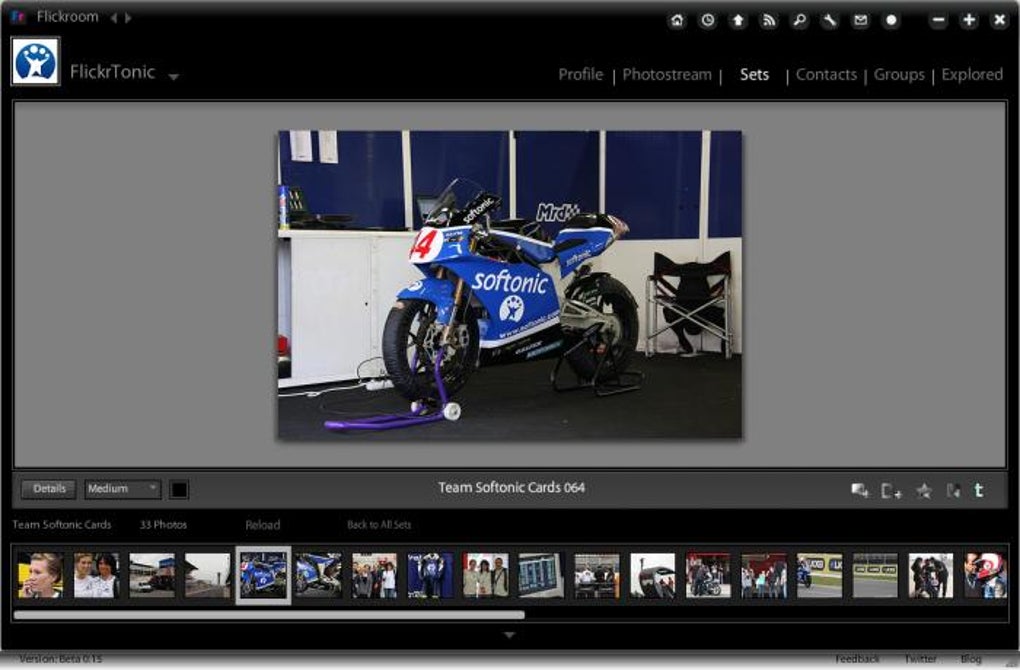Click the thumbnail strip horizontal scrollbar
The width and height of the screenshot is (1020, 670).
point(269,615)
